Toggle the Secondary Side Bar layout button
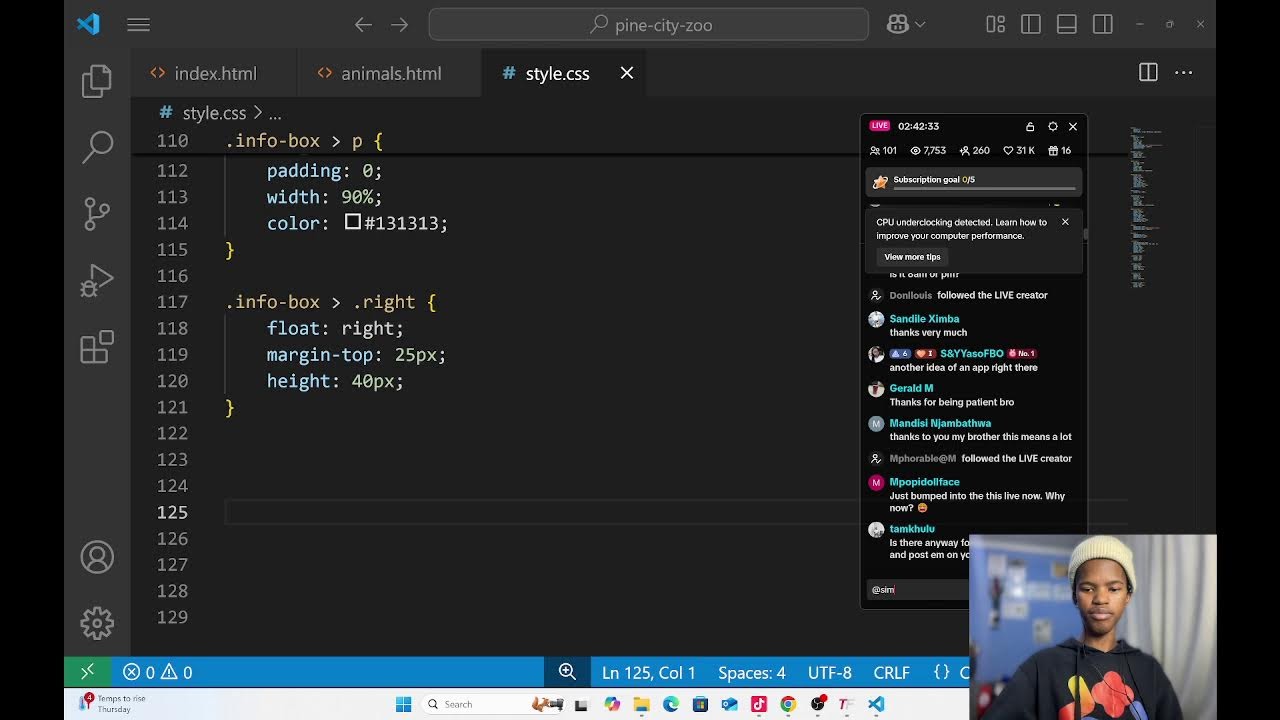The height and width of the screenshot is (720, 1280). (x=1103, y=25)
